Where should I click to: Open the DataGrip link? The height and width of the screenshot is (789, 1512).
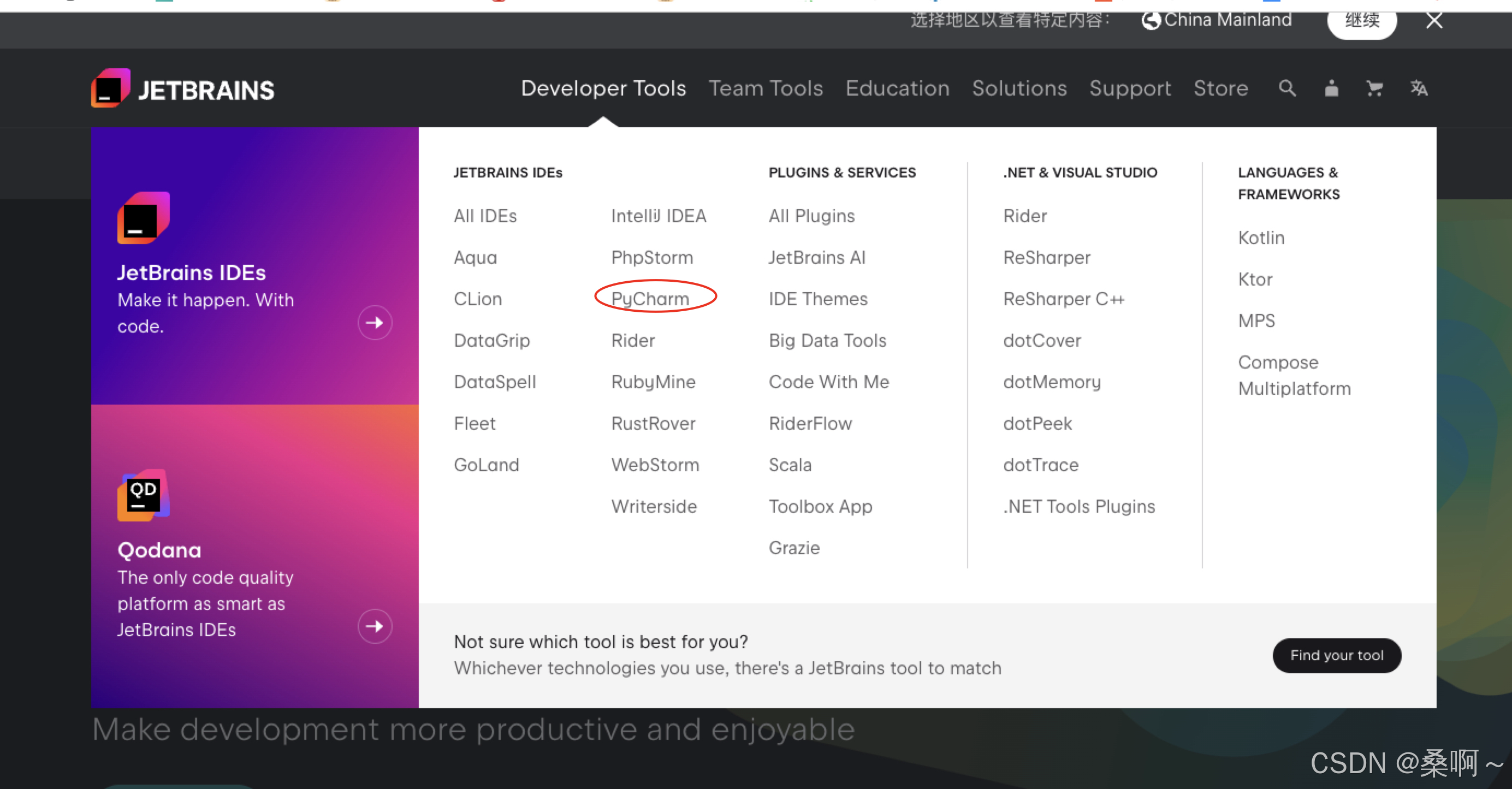pos(491,341)
